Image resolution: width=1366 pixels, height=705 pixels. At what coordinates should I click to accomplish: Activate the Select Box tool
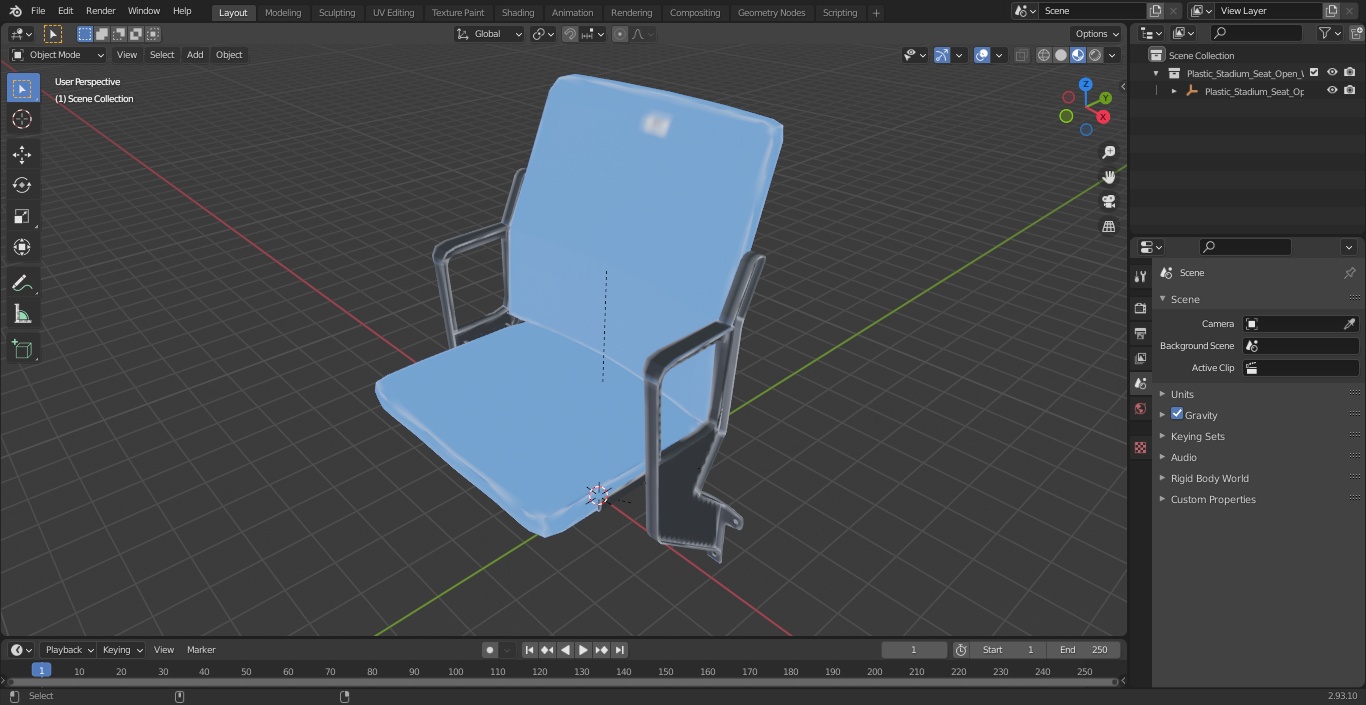coord(22,88)
